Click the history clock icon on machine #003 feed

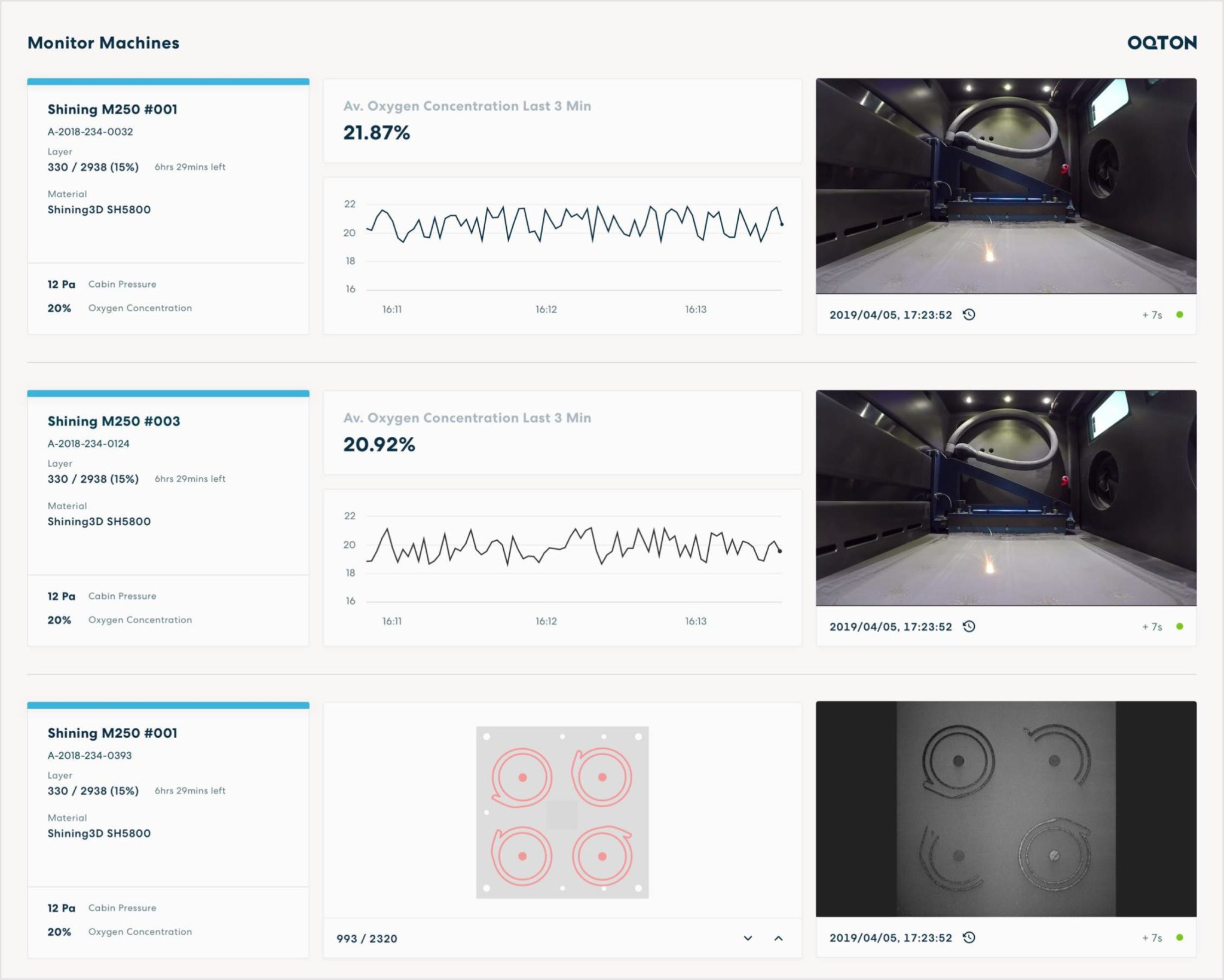(x=969, y=626)
